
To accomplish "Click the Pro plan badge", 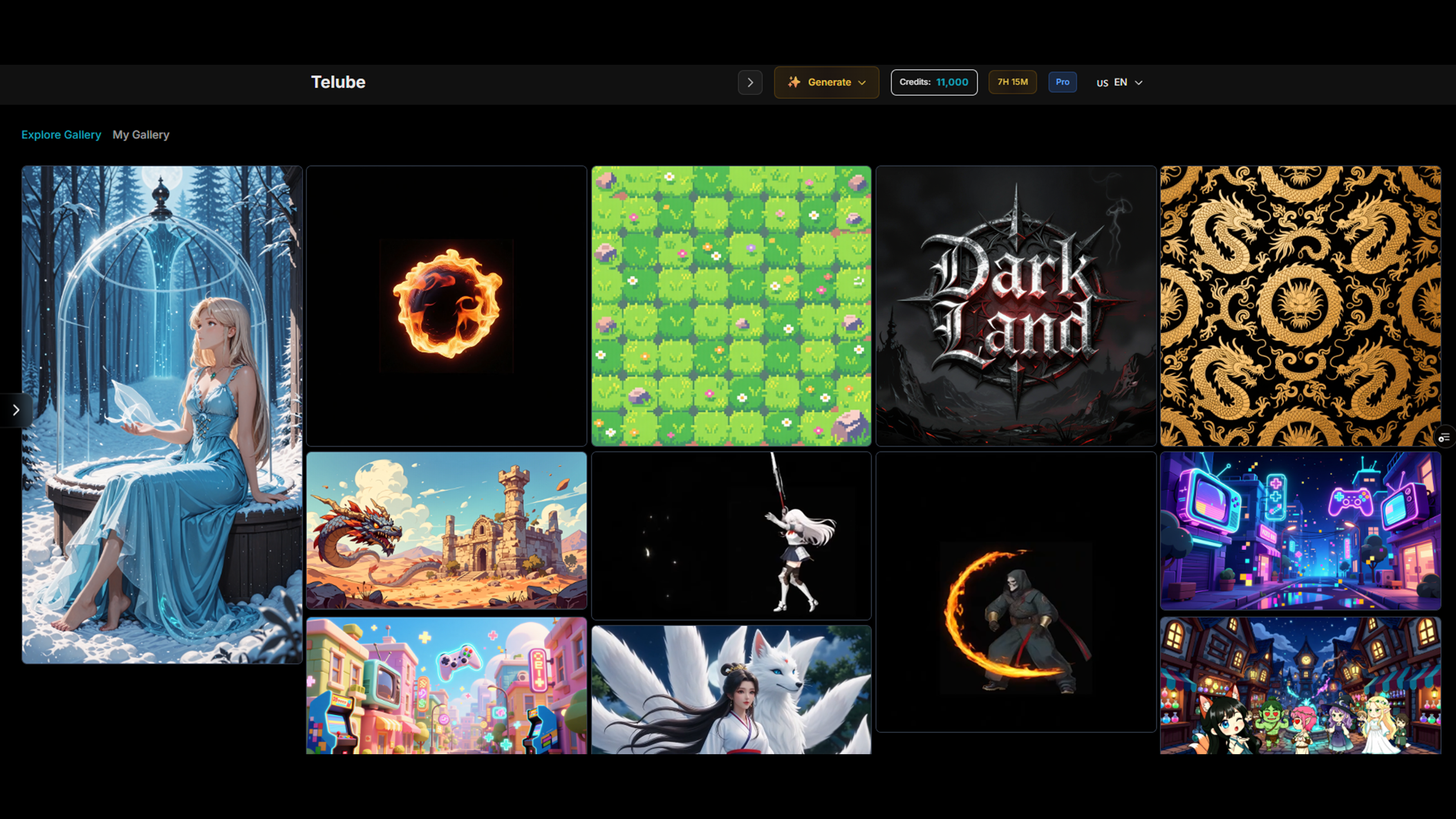I will [1062, 83].
